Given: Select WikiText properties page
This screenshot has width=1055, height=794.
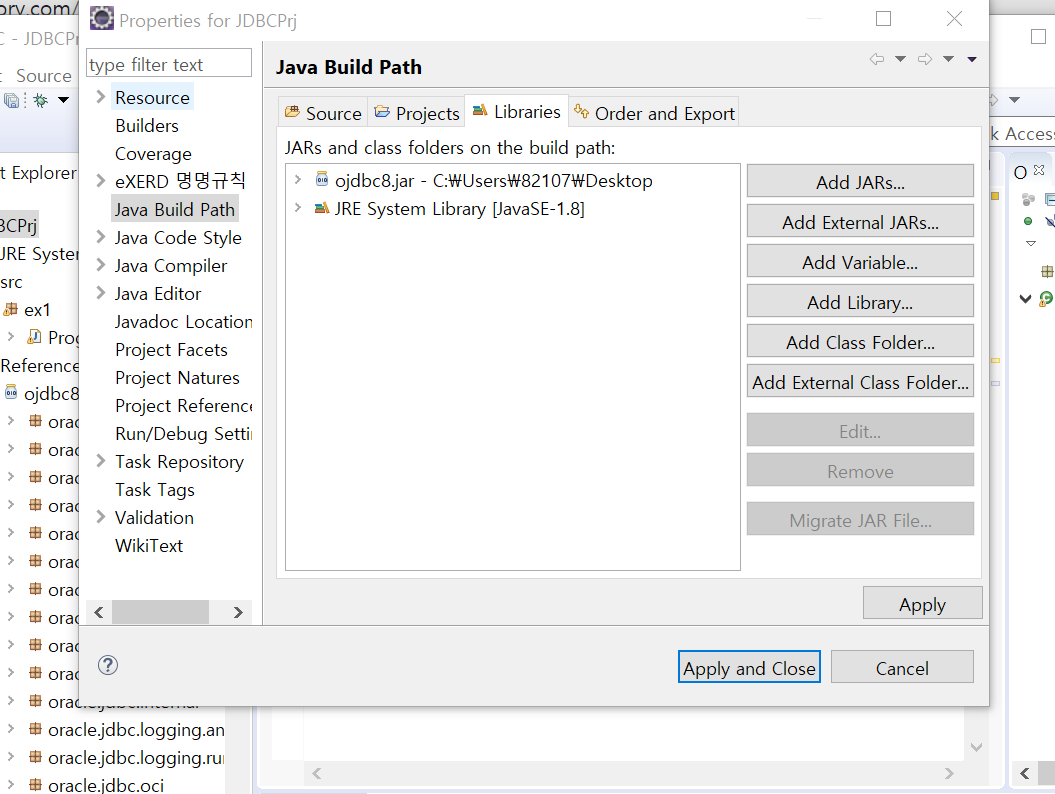Looking at the screenshot, I should tap(149, 546).
